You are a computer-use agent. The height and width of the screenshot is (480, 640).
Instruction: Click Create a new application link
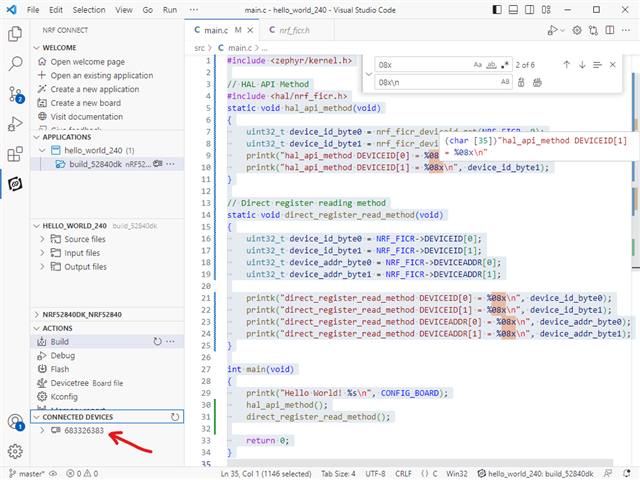[95, 89]
